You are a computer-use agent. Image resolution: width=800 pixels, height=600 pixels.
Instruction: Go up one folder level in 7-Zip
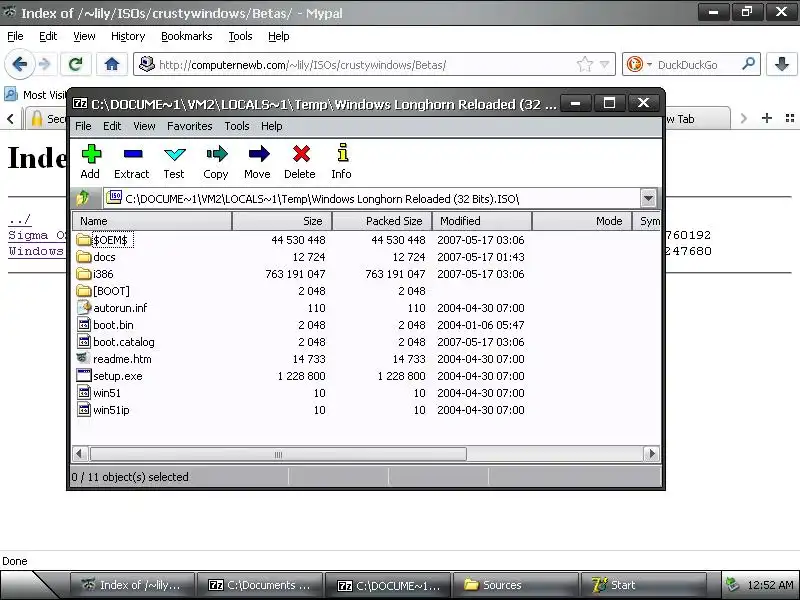(83, 198)
